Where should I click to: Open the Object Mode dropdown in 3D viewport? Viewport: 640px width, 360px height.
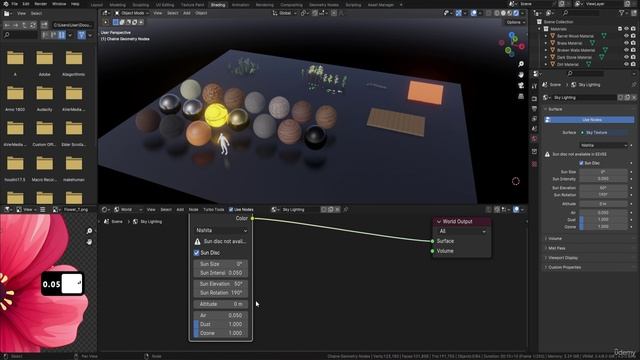click(x=132, y=13)
